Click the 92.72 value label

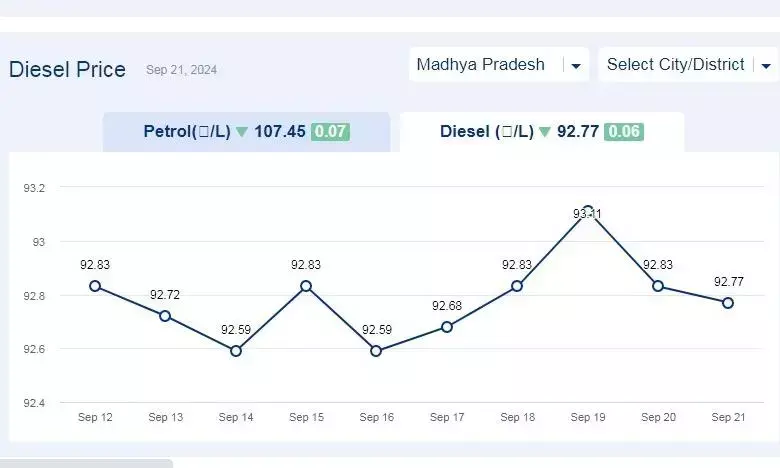tap(165, 295)
